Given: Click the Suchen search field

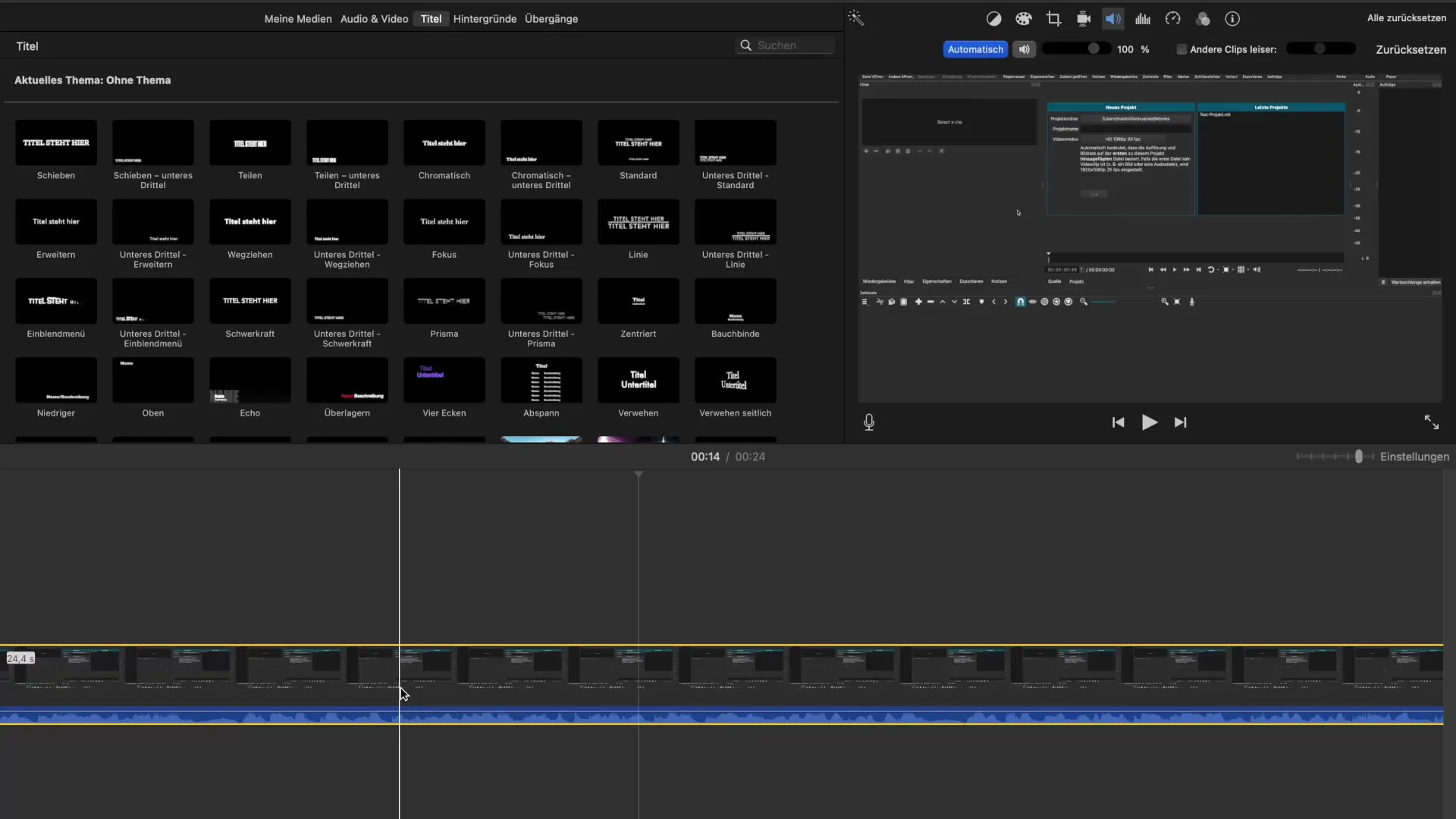Looking at the screenshot, I should [785, 45].
